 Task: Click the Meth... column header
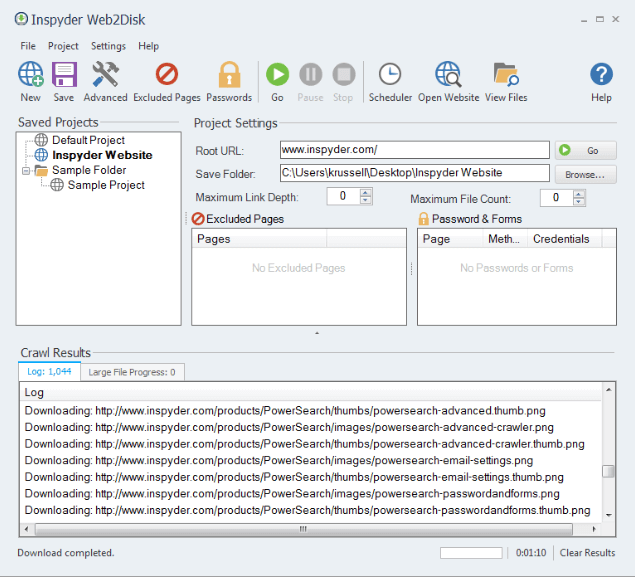tap(505, 239)
